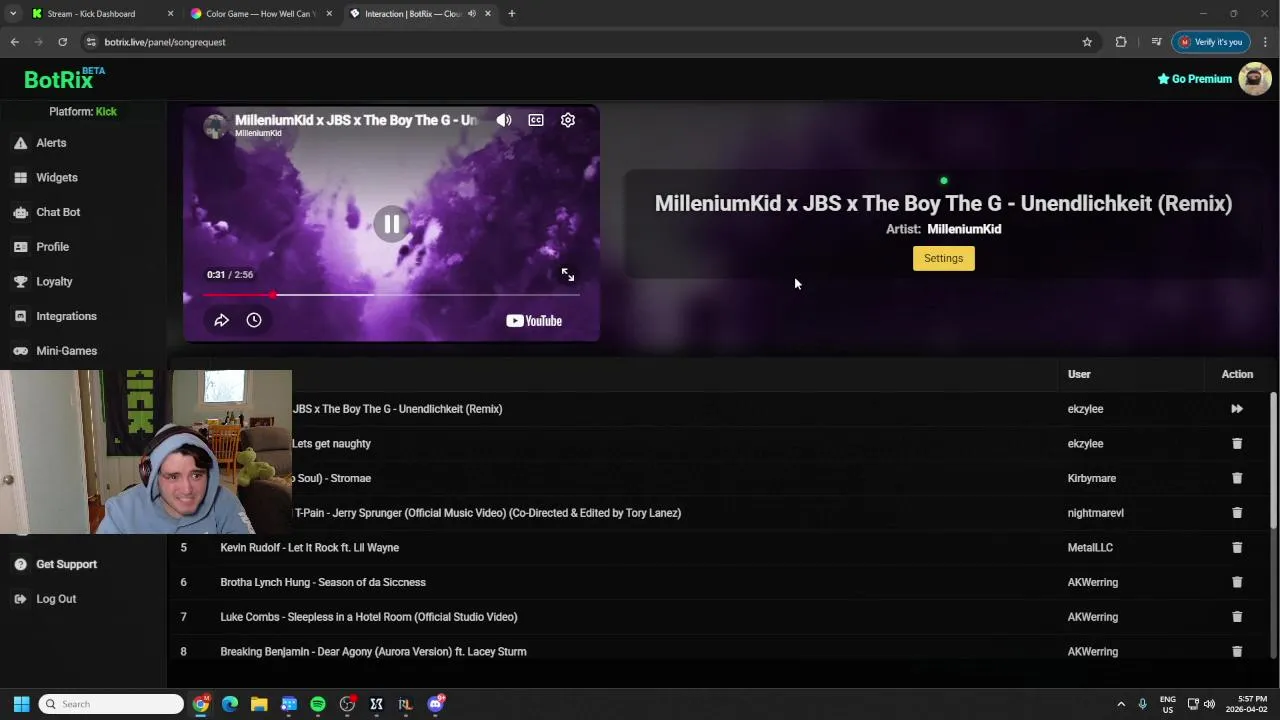Open the user avatar menu
This screenshot has height=720, width=1280.
pyautogui.click(x=1254, y=78)
